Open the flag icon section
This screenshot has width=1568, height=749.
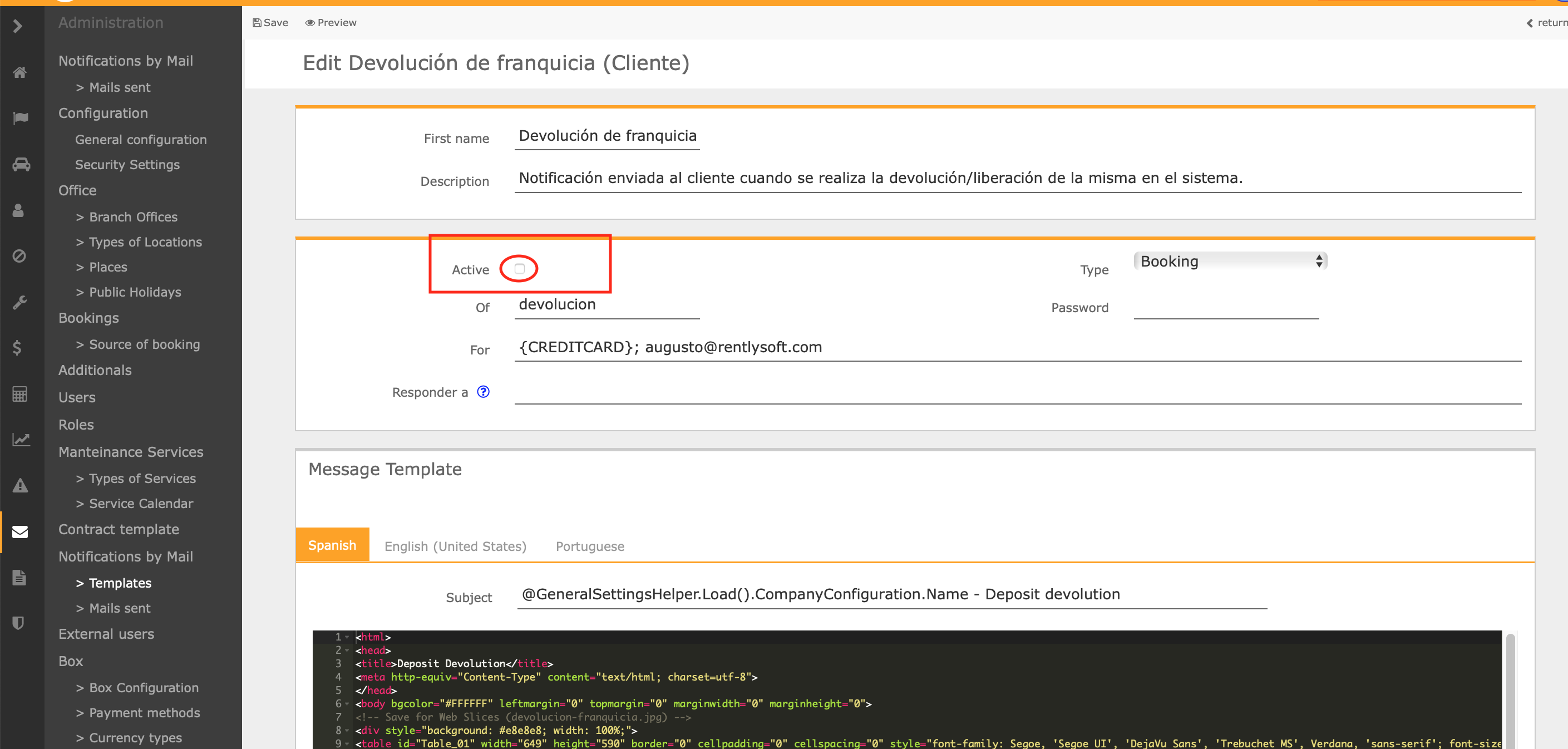(x=20, y=118)
